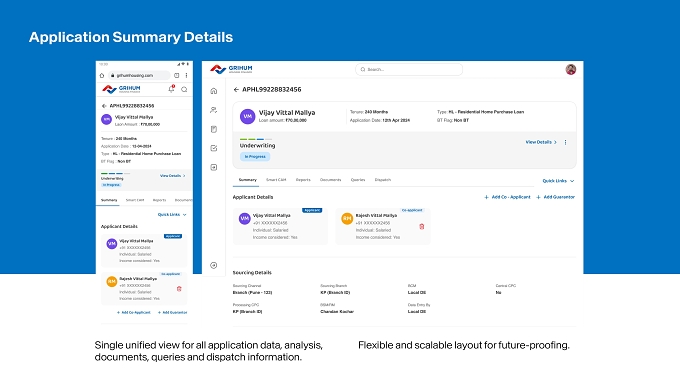Click the large VM avatar in desktop header card
680x383 pixels.
click(x=248, y=116)
